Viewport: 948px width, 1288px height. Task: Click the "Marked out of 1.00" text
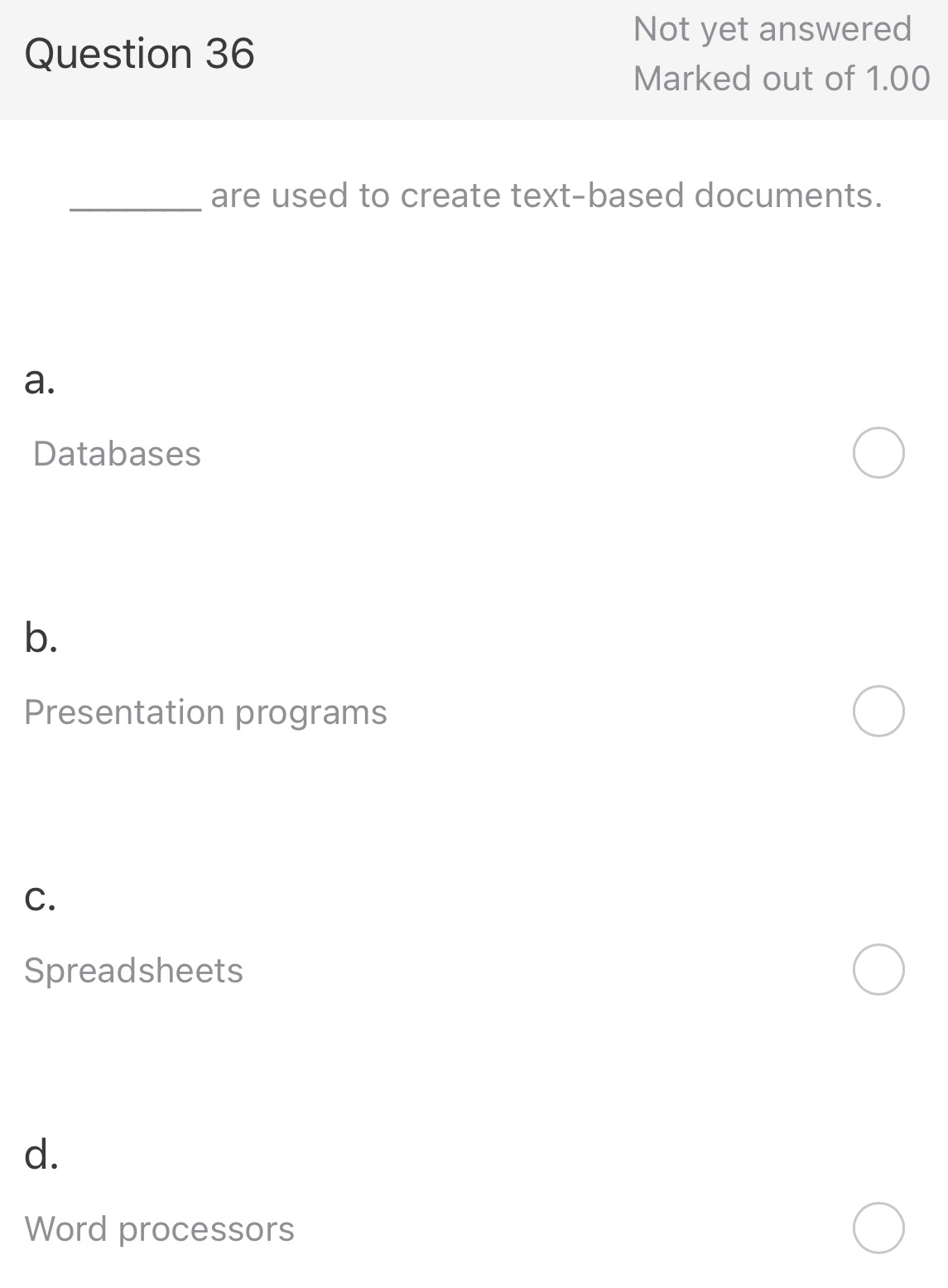tap(782, 80)
